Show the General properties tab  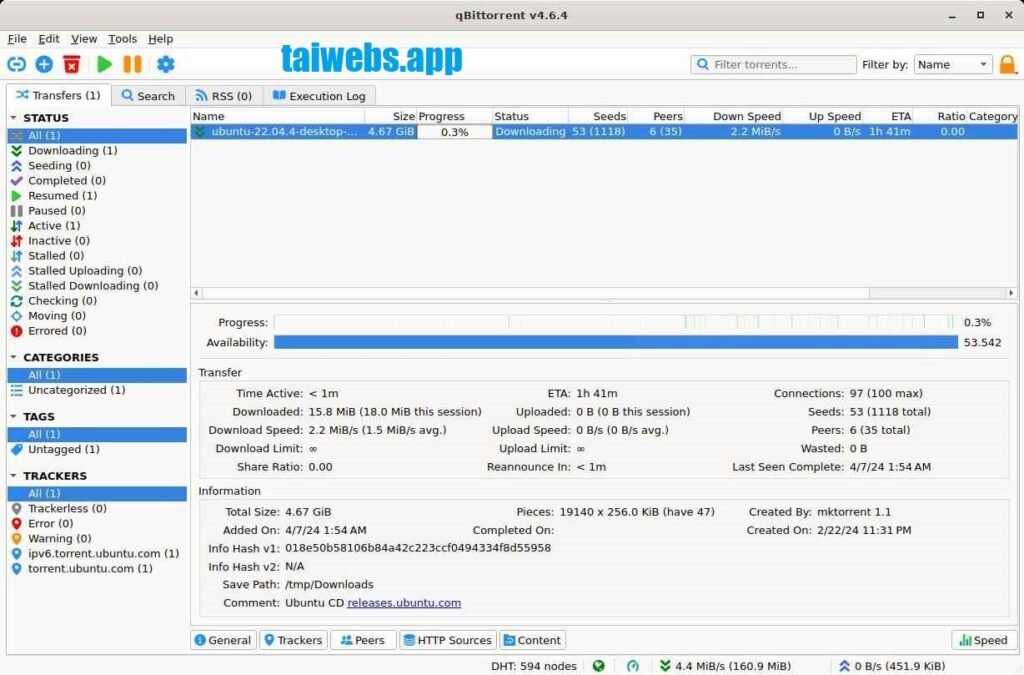pos(223,640)
